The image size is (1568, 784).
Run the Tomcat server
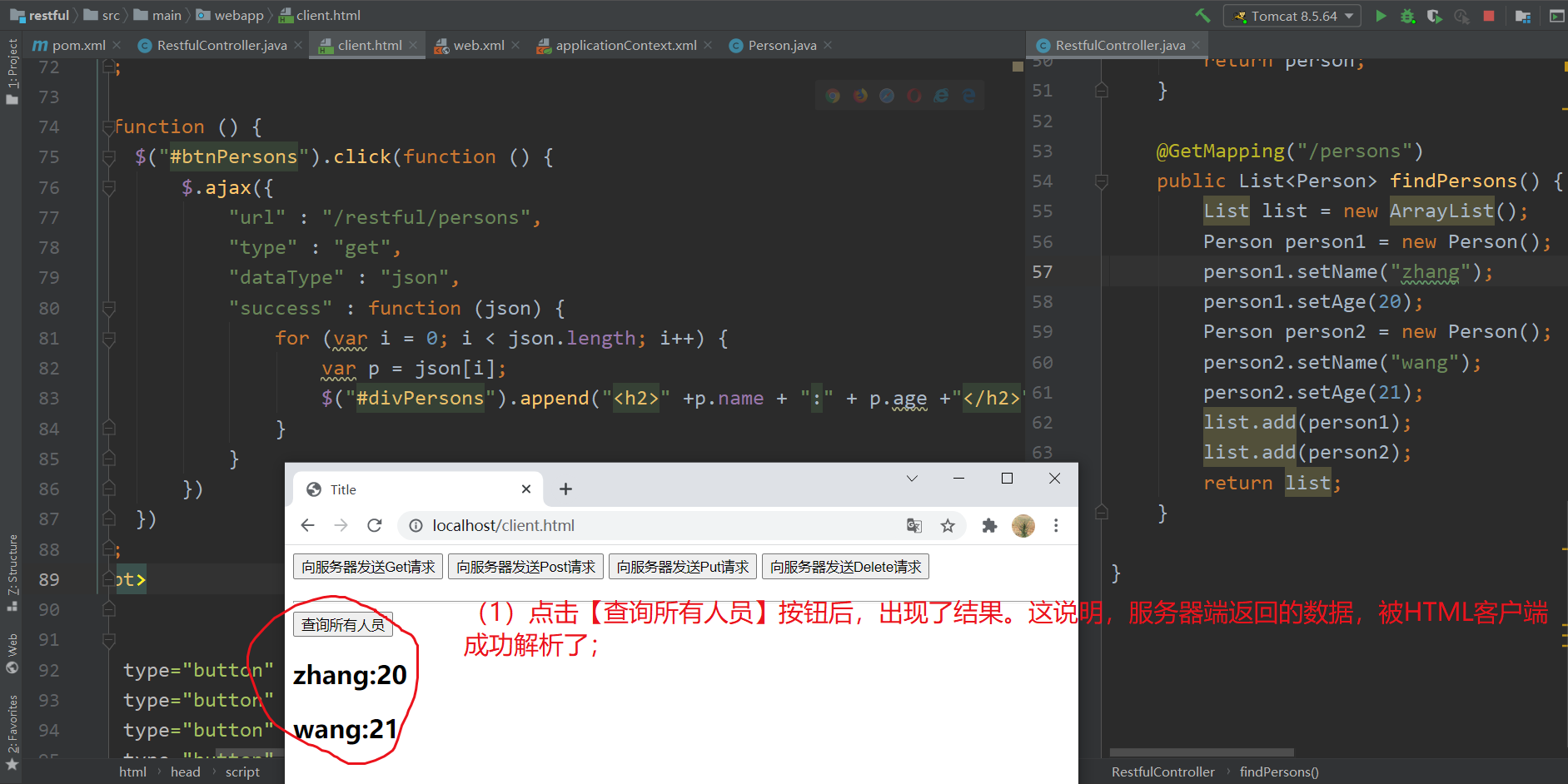[1381, 16]
